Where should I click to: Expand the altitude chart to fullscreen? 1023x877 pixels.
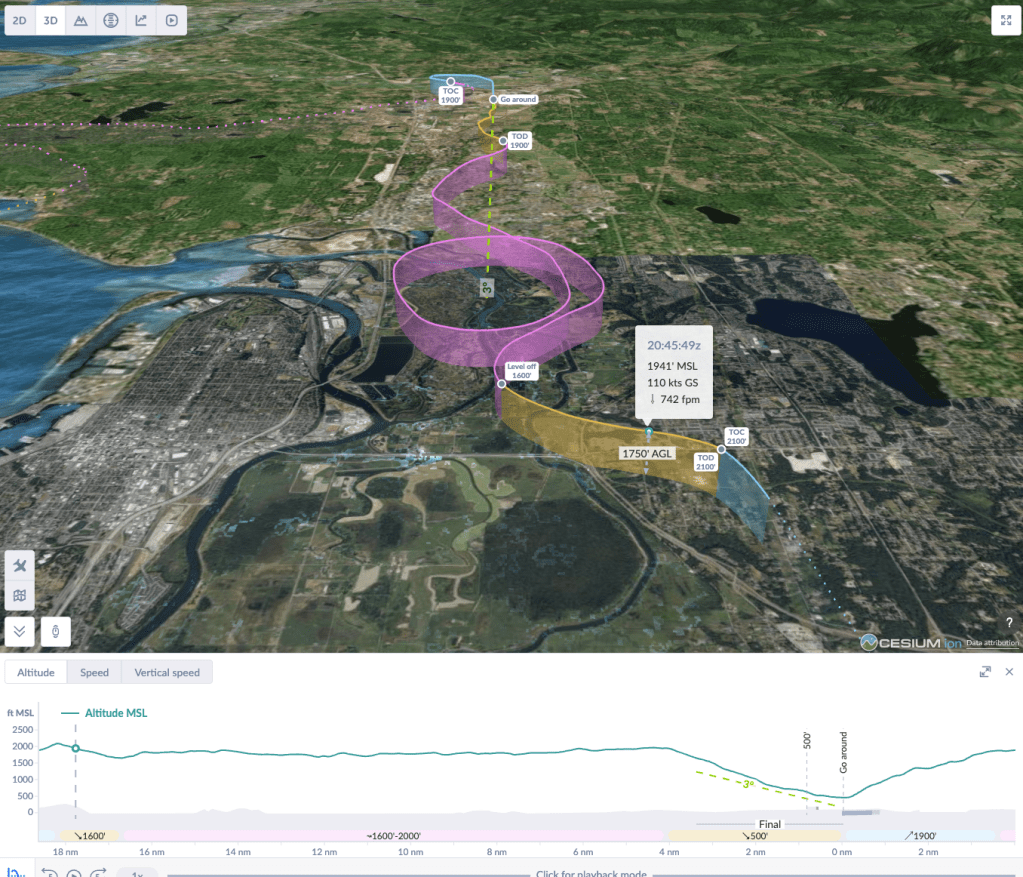(984, 672)
